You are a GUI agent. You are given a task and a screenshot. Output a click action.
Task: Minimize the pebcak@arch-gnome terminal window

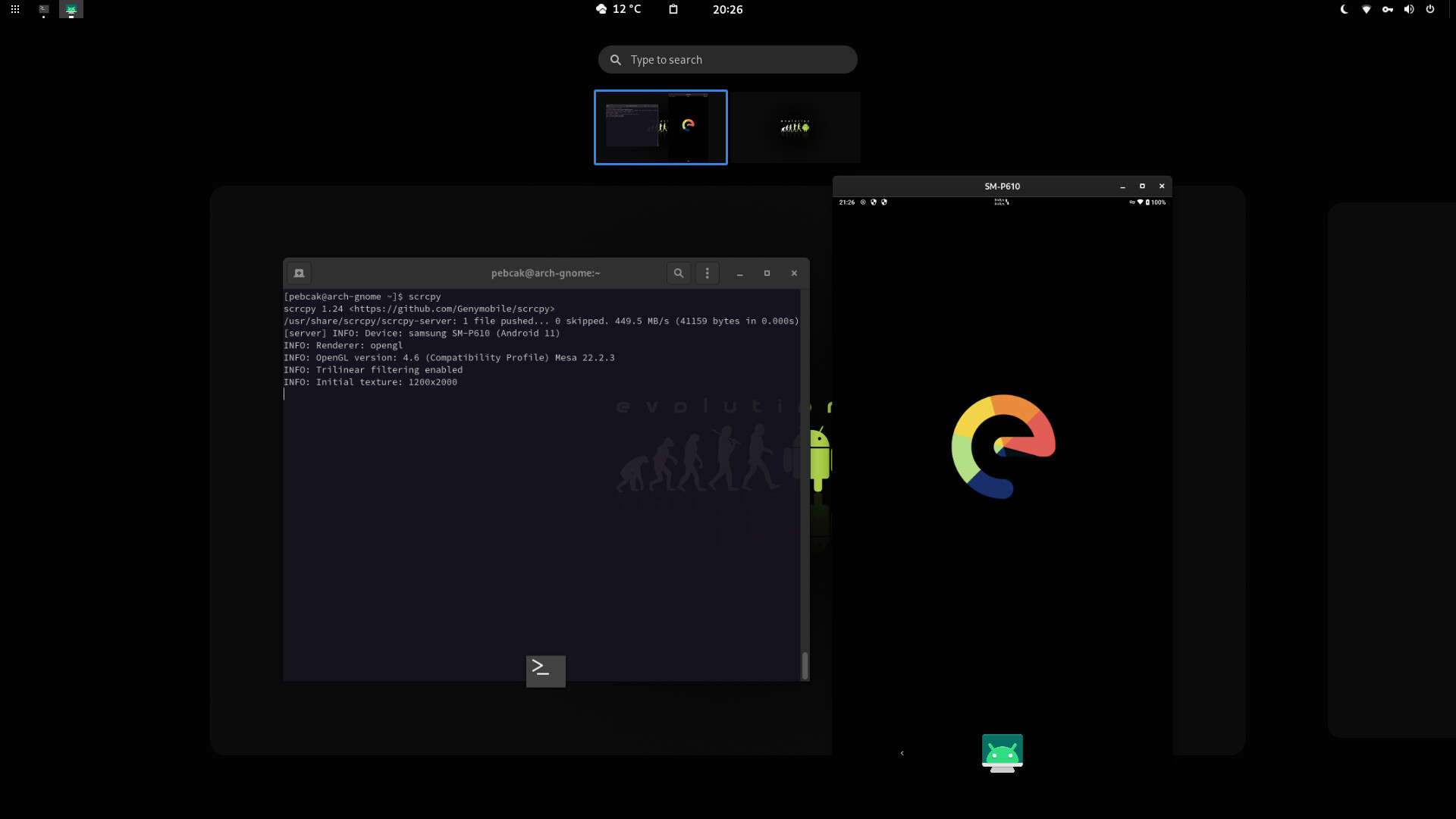point(739,273)
